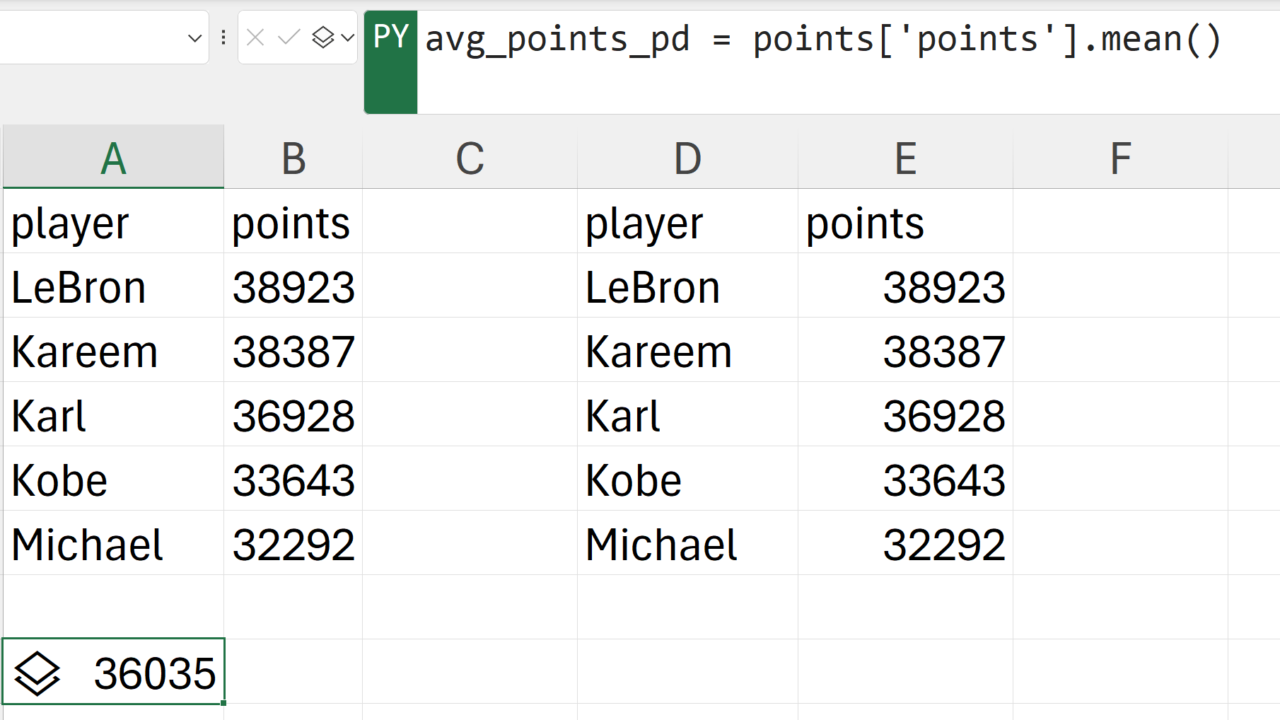Click the Cancel X icon in formula bar
This screenshot has width=1280, height=720.
click(255, 38)
